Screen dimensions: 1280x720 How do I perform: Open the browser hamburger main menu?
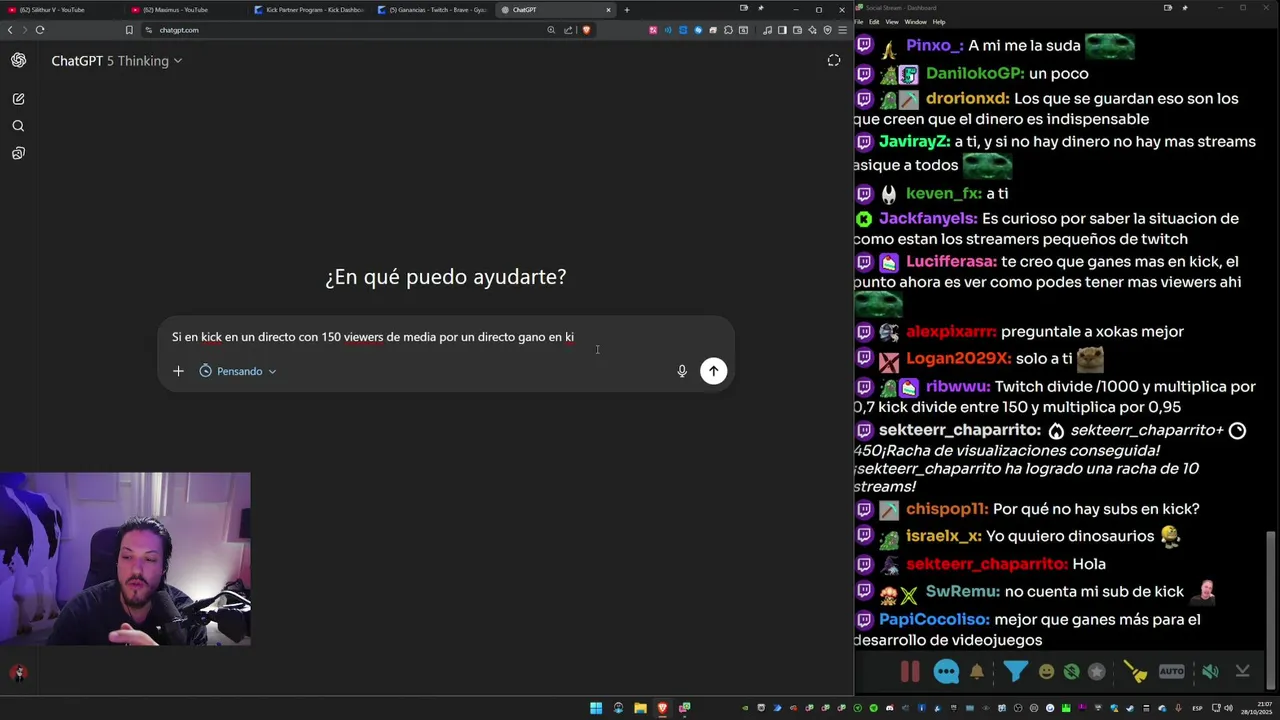842,30
